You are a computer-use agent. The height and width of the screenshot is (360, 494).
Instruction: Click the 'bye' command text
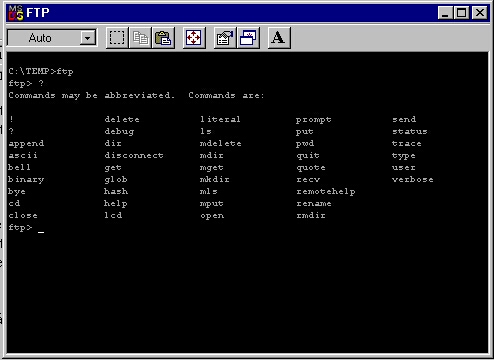17,192
